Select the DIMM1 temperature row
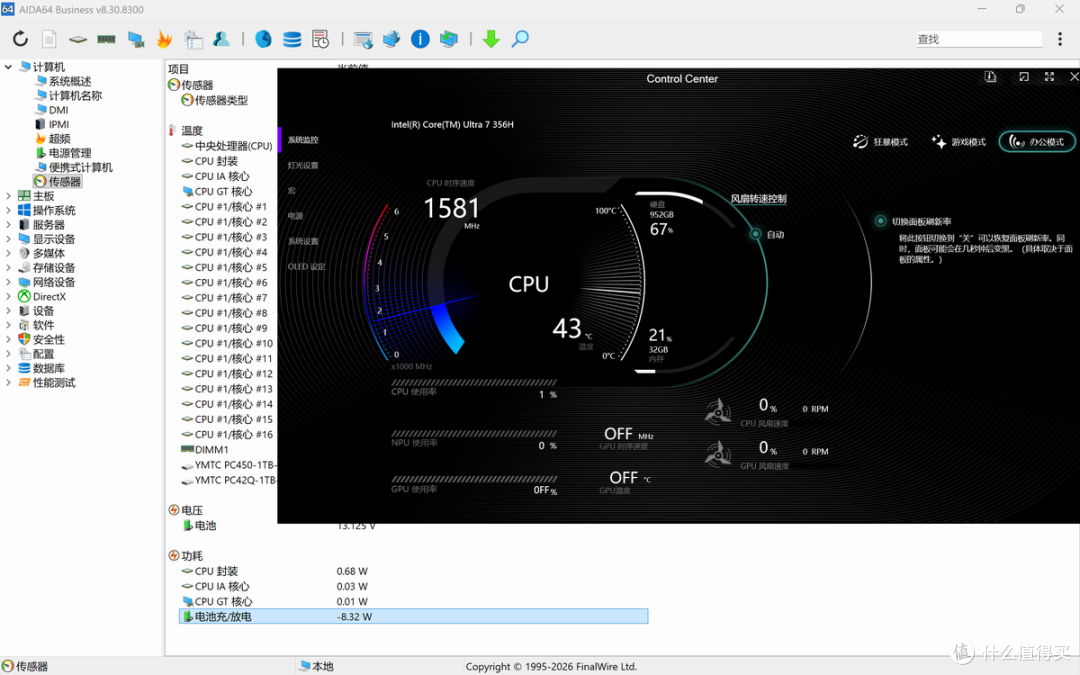This screenshot has height=675, width=1080. (211, 450)
